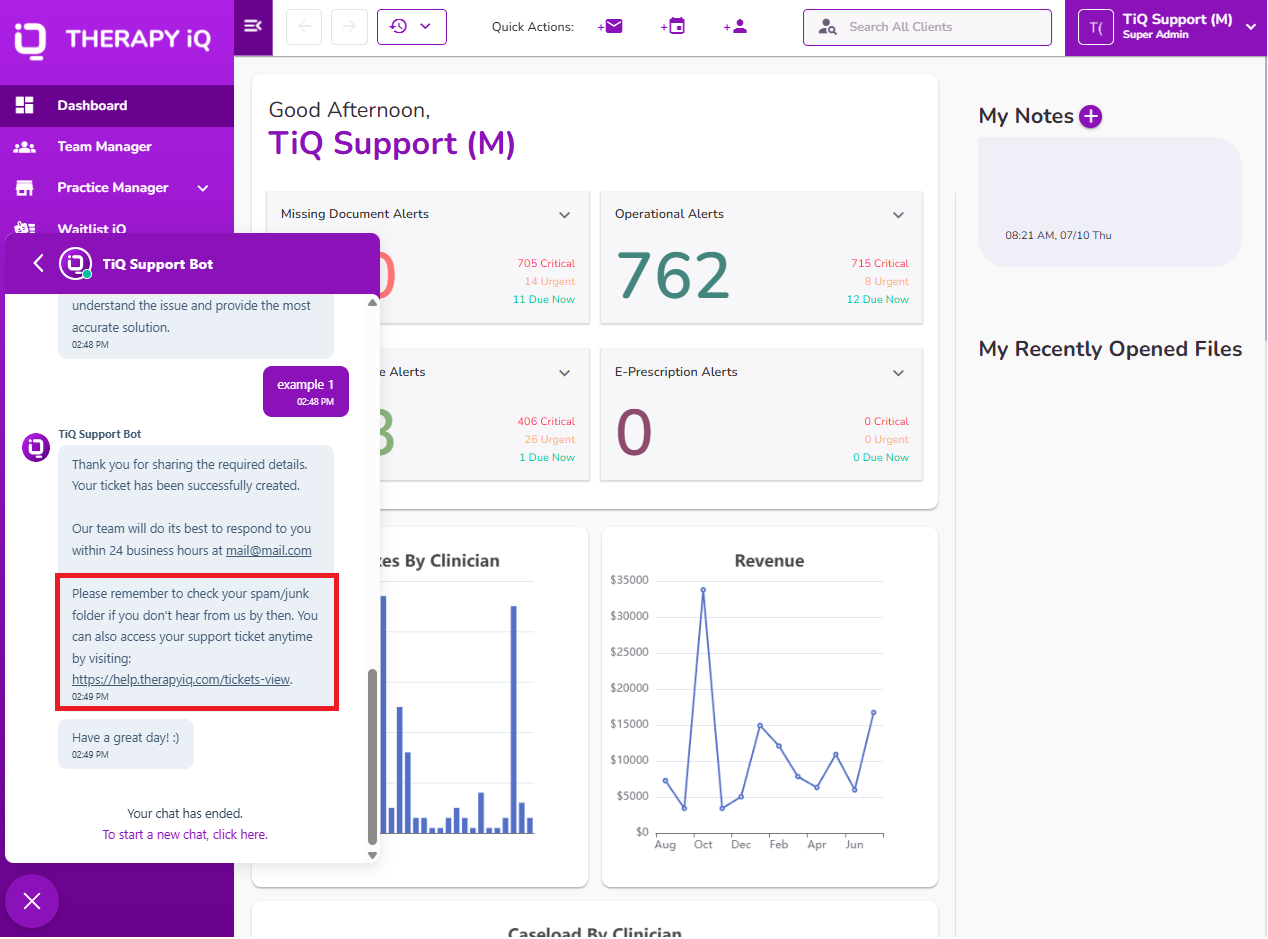Open the help.therapyiq.com tickets-view link
Image resolution: width=1268 pixels, height=939 pixels.
[181, 679]
